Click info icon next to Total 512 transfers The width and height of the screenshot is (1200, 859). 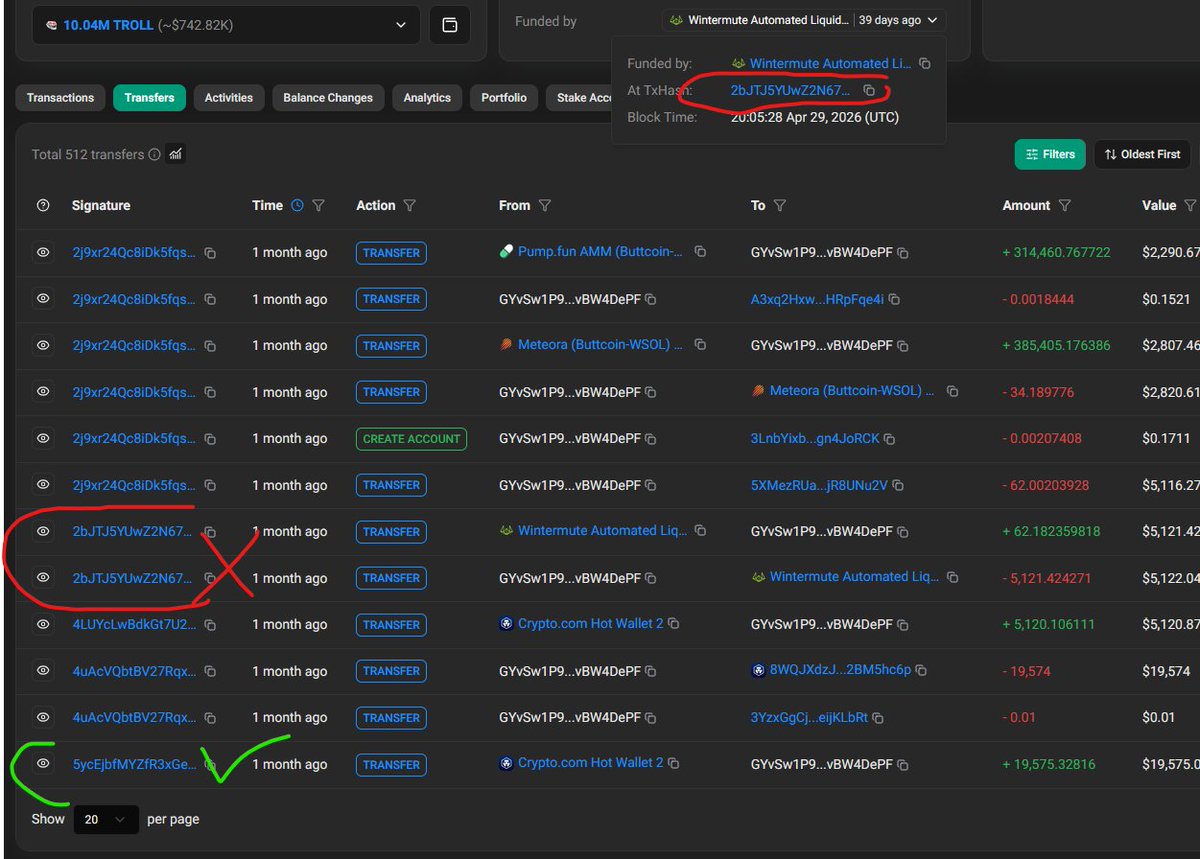(x=154, y=155)
